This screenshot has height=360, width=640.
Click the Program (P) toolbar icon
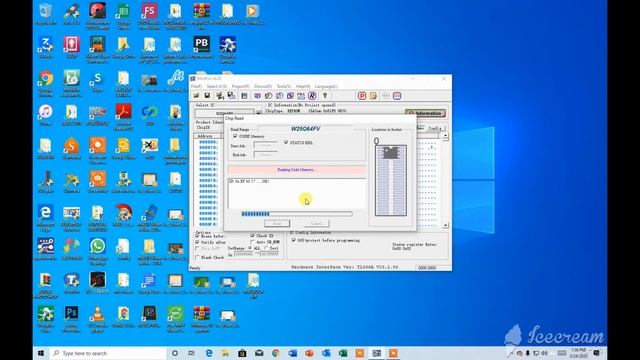tap(362, 96)
